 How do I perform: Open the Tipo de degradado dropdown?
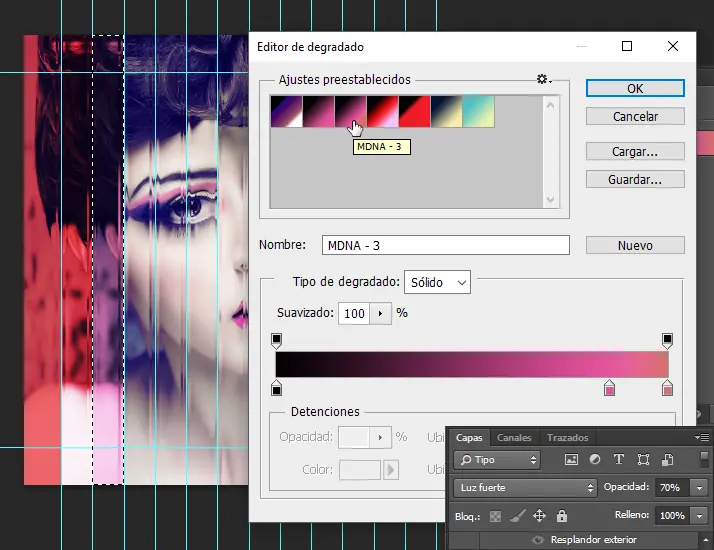(437, 283)
